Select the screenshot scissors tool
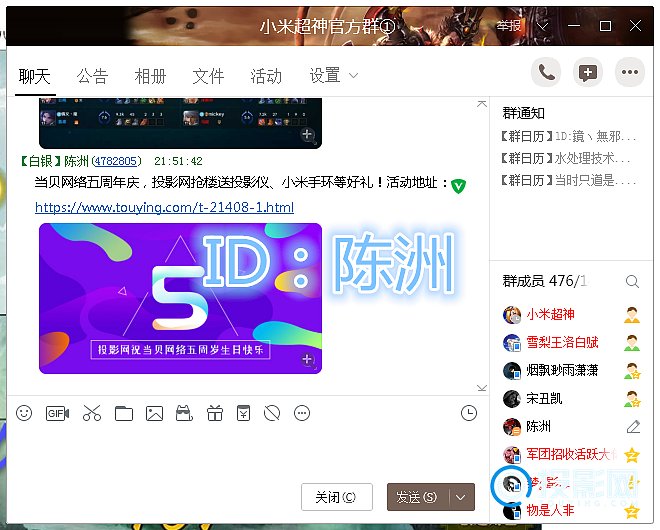The image size is (660, 530). point(92,413)
